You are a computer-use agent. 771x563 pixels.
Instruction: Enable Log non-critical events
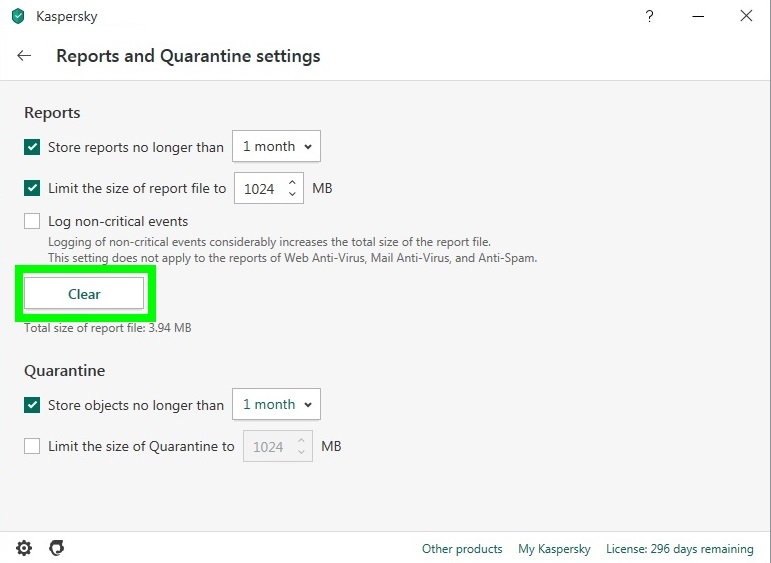click(x=32, y=221)
